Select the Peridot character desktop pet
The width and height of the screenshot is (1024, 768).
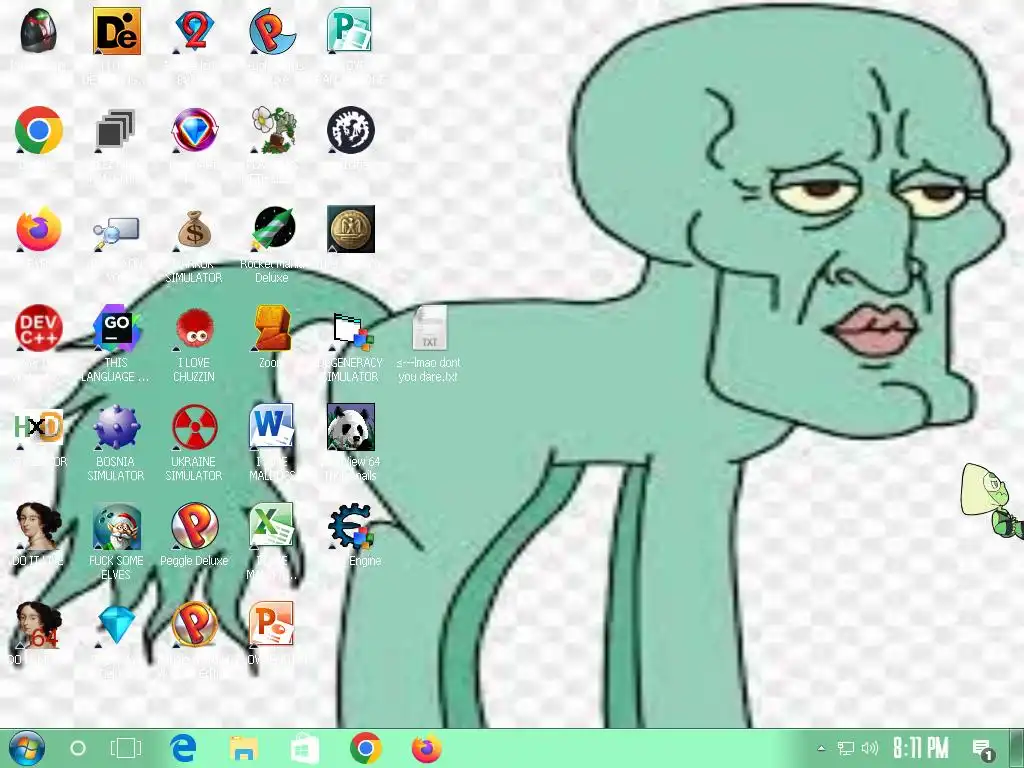[991, 501]
